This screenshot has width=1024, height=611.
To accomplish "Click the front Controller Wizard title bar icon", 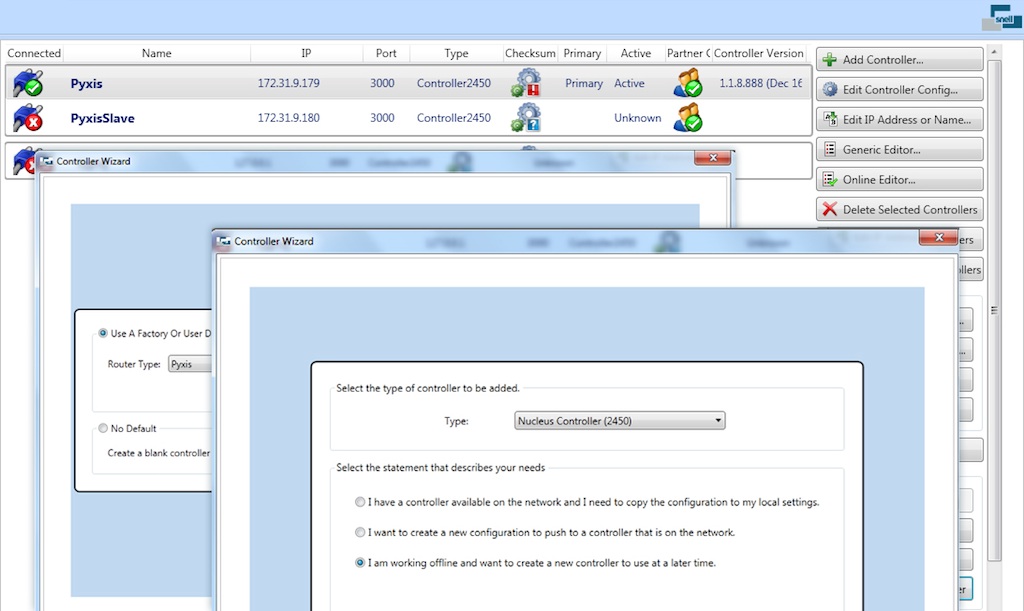I will [223, 242].
